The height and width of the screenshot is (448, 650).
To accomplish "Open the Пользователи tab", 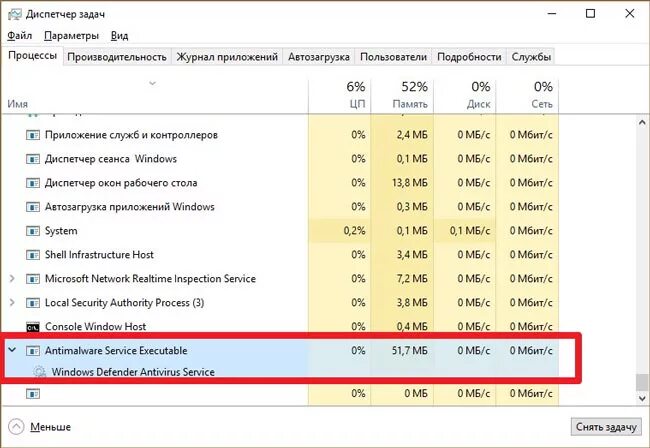I will [x=393, y=57].
